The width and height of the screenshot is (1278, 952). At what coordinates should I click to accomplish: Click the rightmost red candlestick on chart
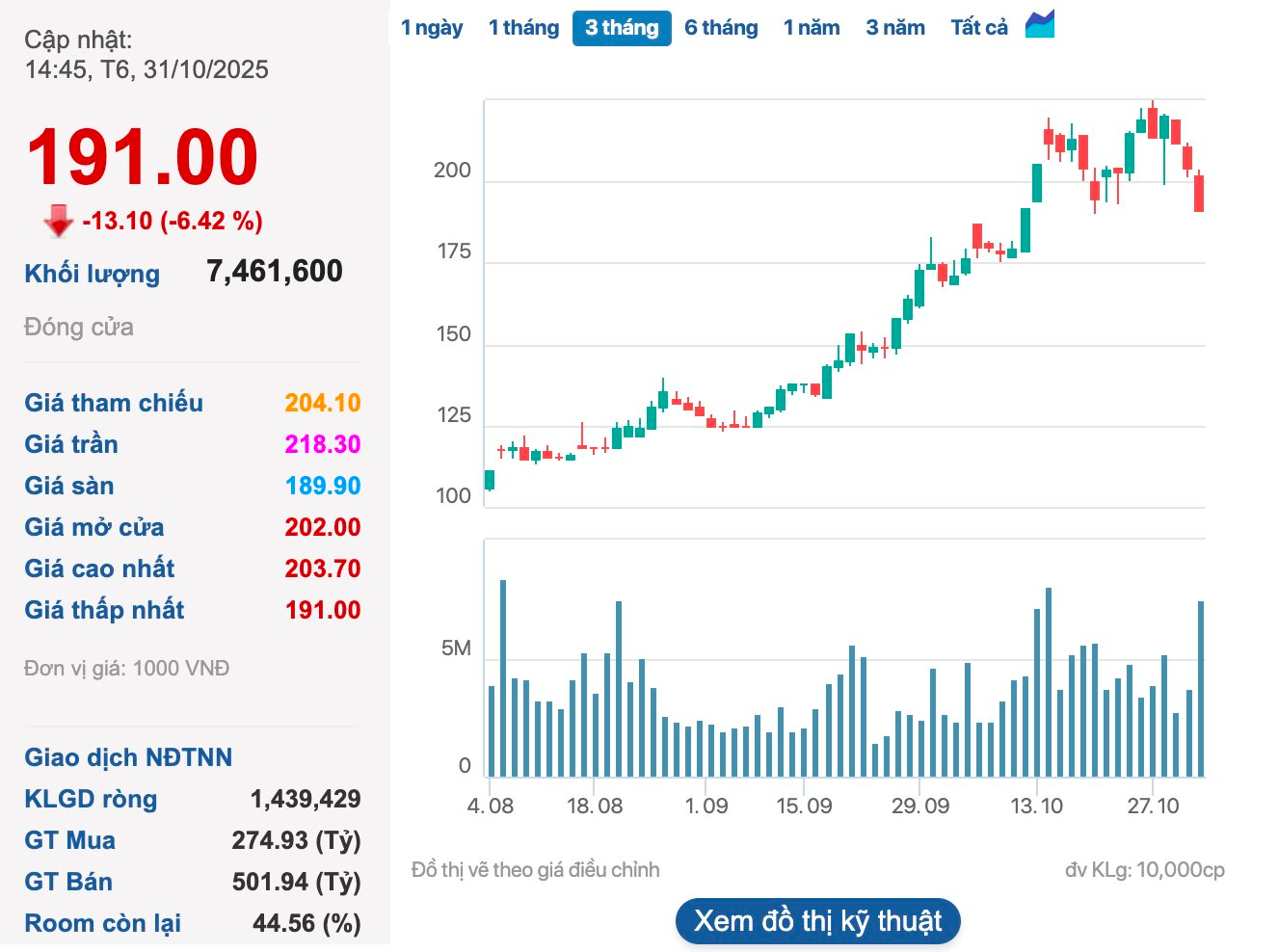click(1199, 193)
